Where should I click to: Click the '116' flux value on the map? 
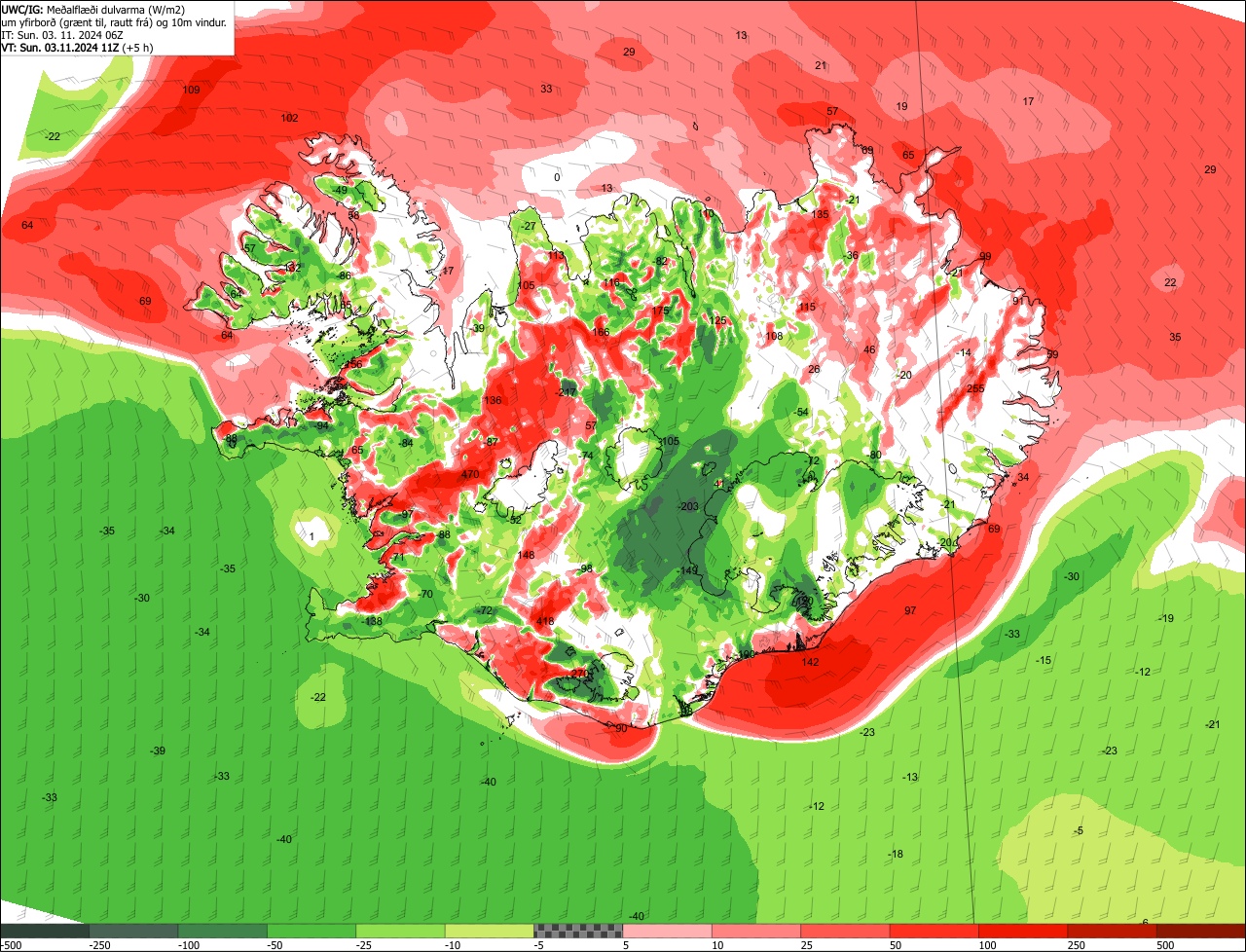[611, 282]
